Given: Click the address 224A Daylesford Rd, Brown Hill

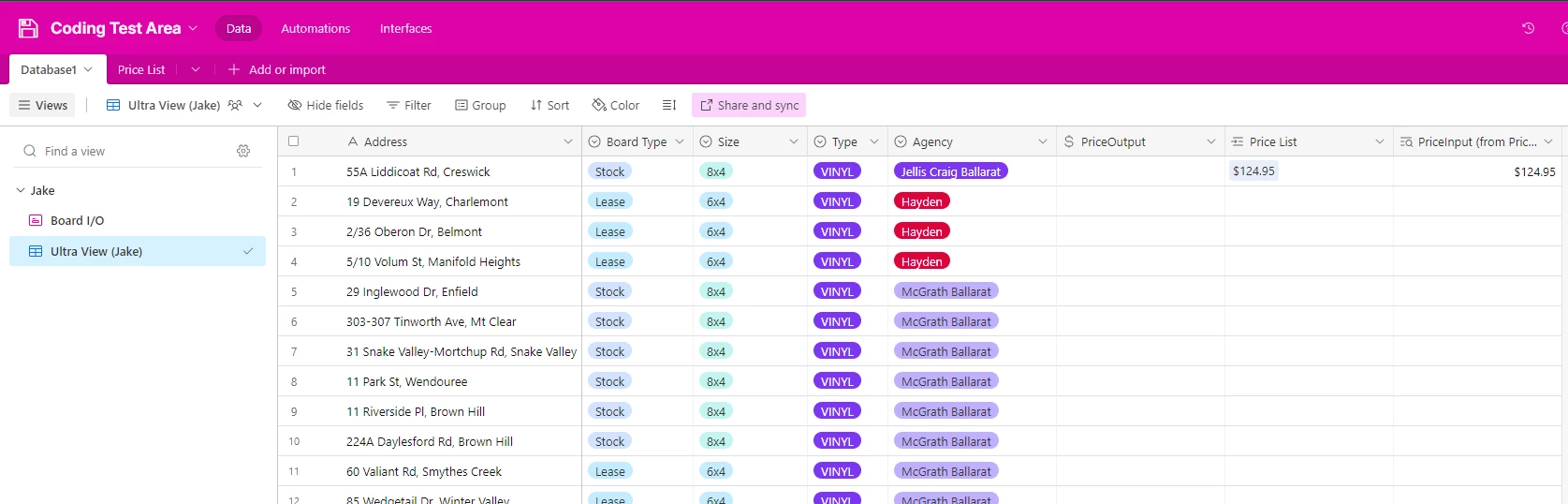Looking at the screenshot, I should (x=430, y=441).
